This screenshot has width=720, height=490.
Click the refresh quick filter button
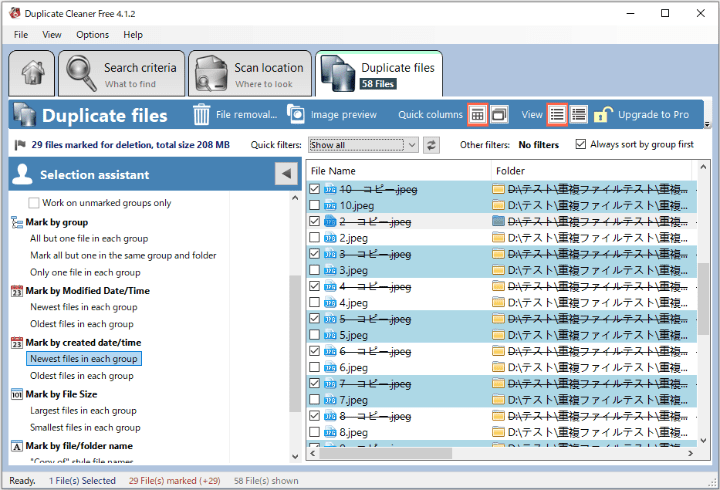431,145
